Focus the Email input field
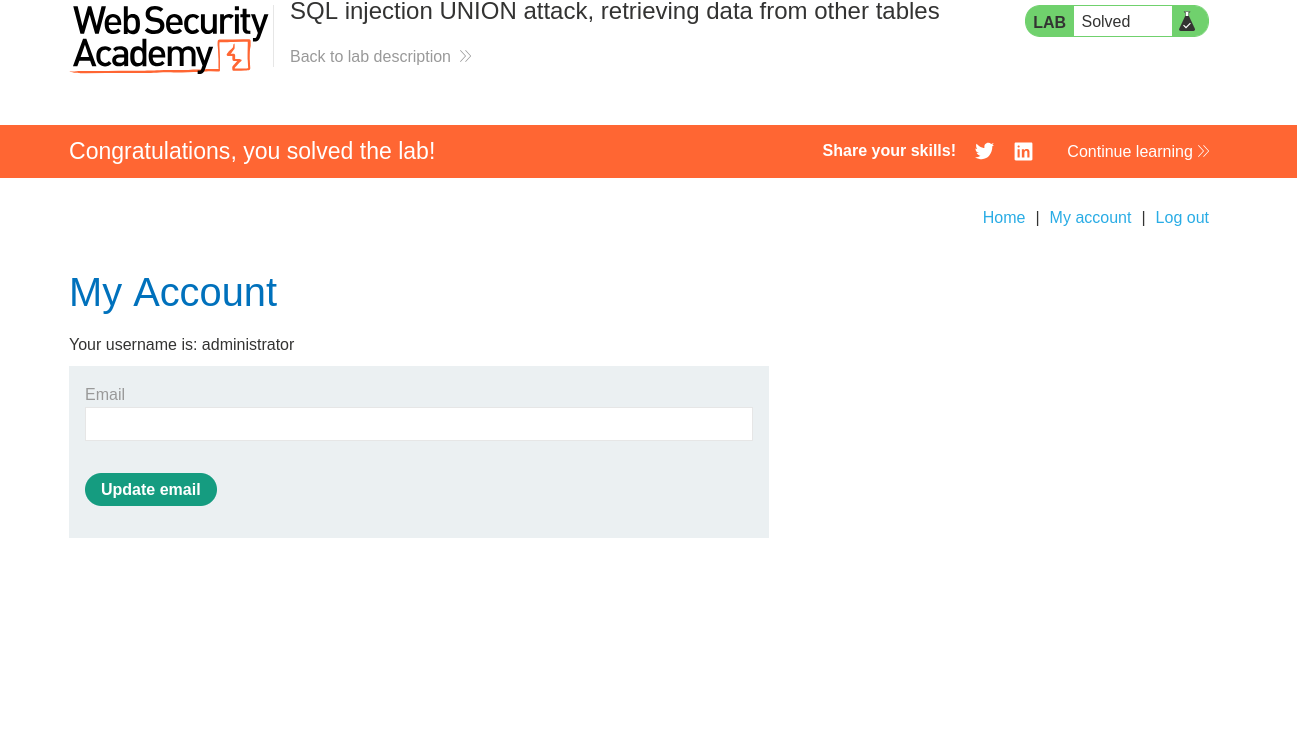The width and height of the screenshot is (1297, 734). coord(419,424)
